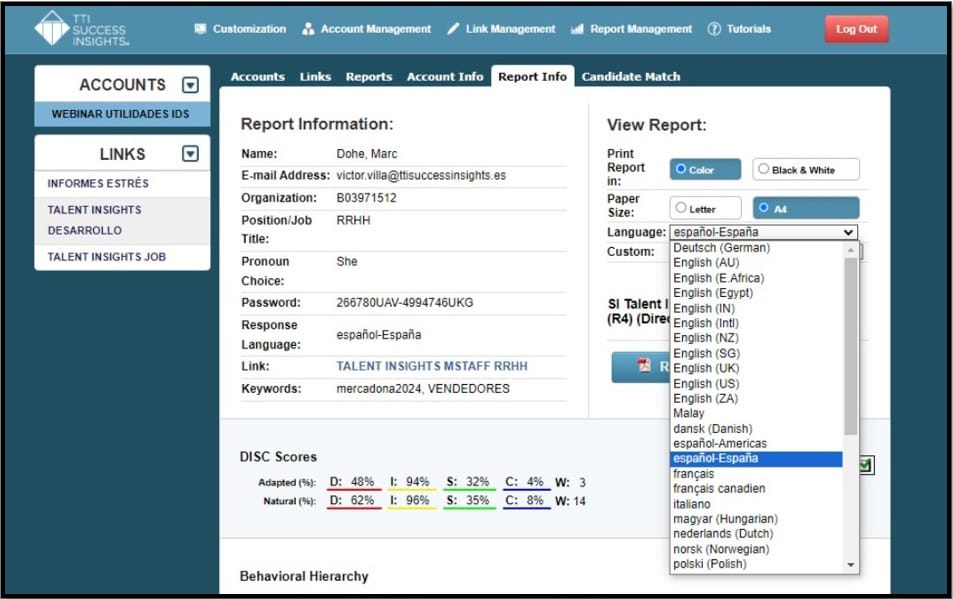Open the Account Info tab
The width and height of the screenshot is (953, 599).
[x=445, y=77]
